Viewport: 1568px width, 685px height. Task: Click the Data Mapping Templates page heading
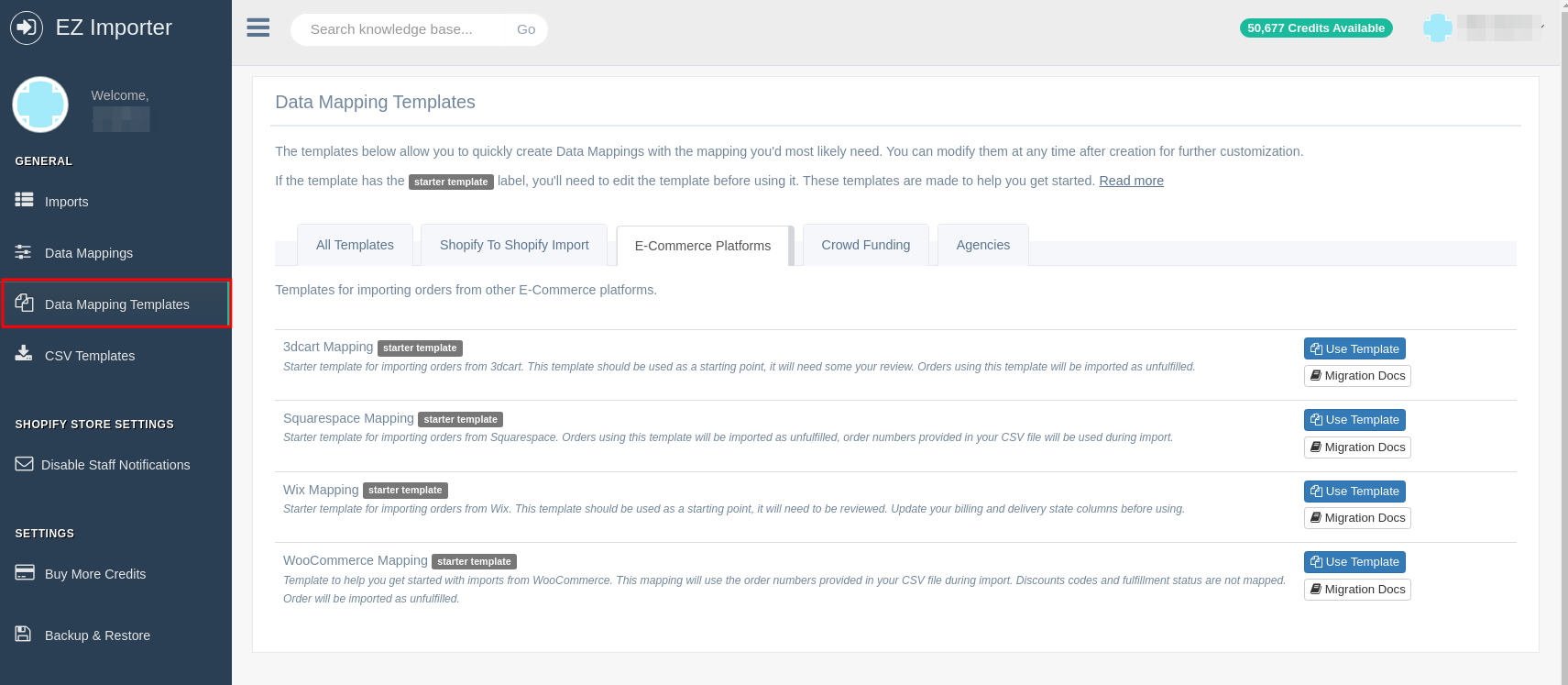pyautogui.click(x=375, y=102)
